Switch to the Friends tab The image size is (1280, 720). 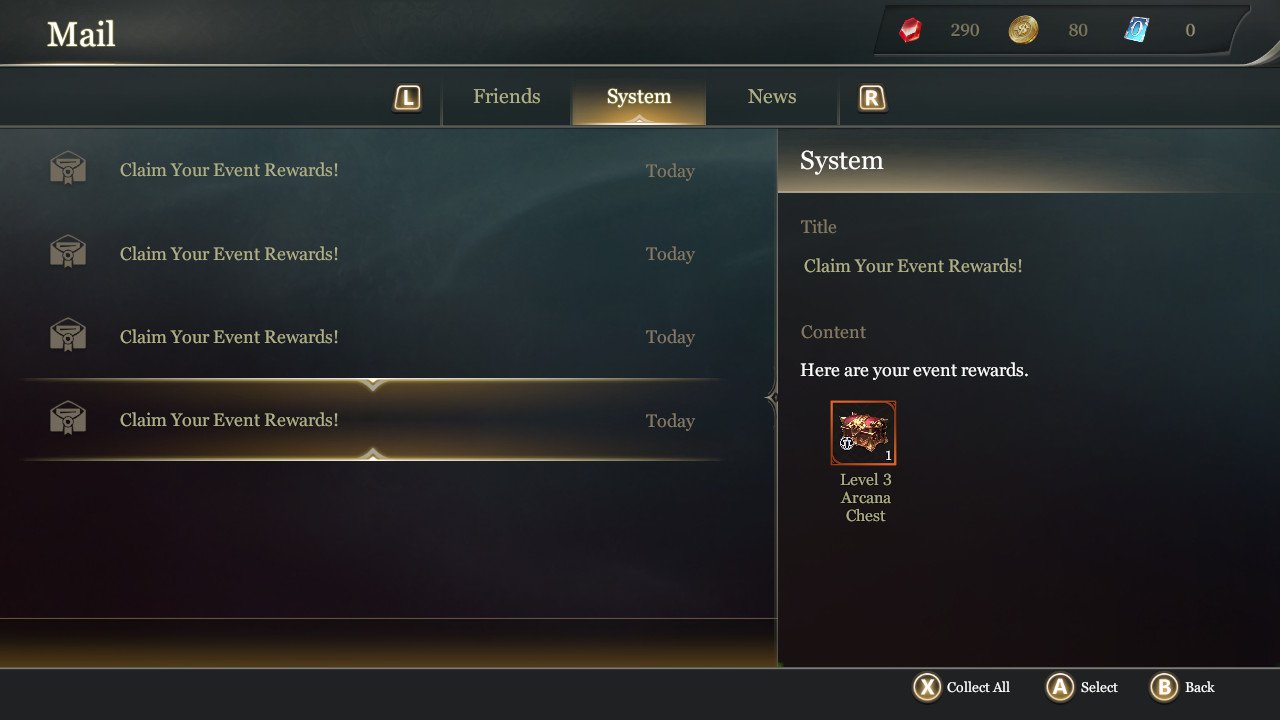506,97
